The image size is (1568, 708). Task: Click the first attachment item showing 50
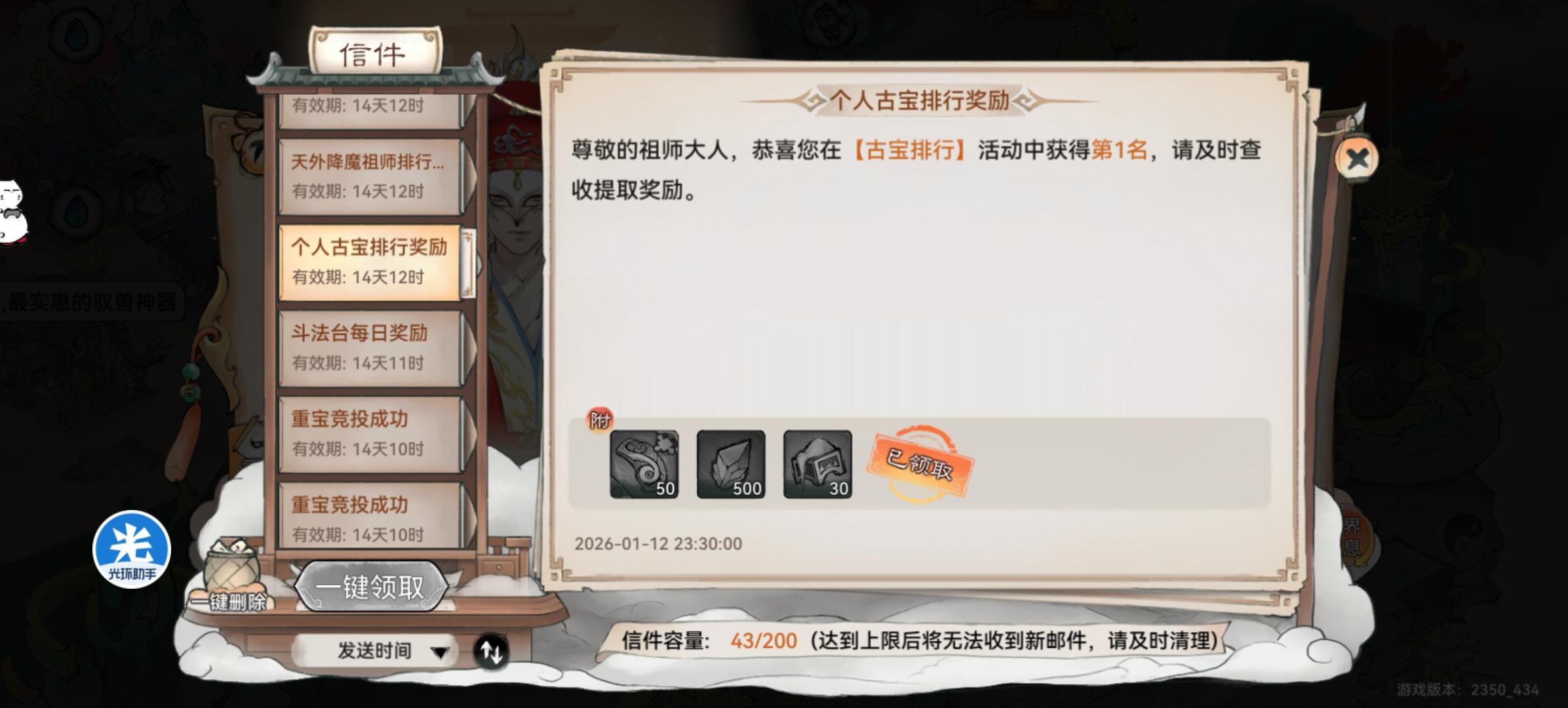coord(644,464)
